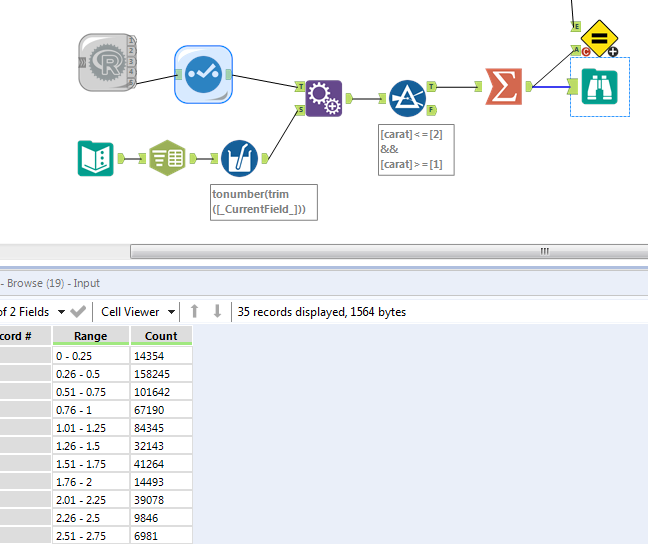The width and height of the screenshot is (648, 544).
Task: Select the cell with count 84345
Action: point(161,428)
